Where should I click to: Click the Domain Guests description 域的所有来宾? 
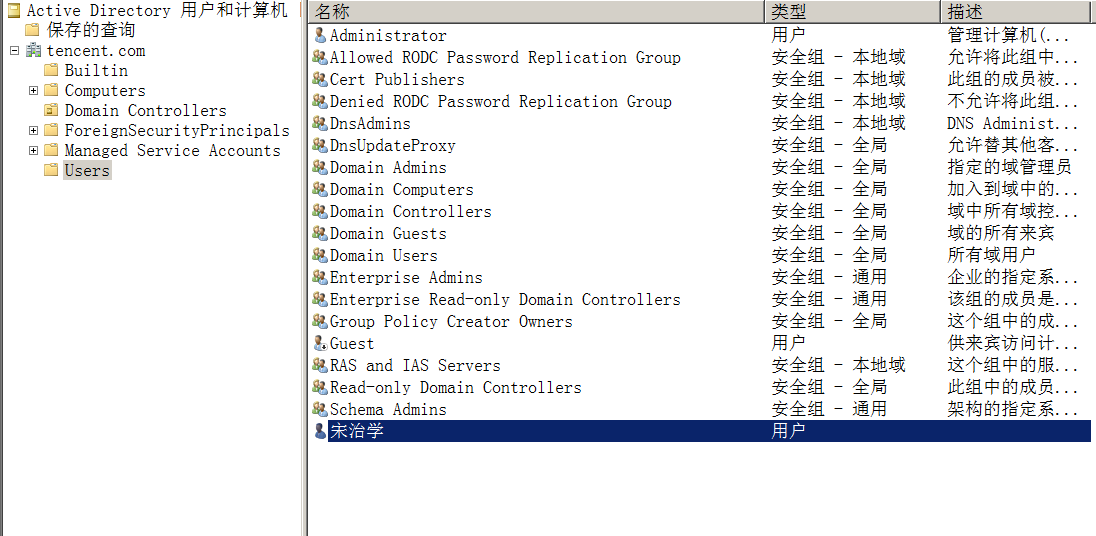click(1000, 233)
